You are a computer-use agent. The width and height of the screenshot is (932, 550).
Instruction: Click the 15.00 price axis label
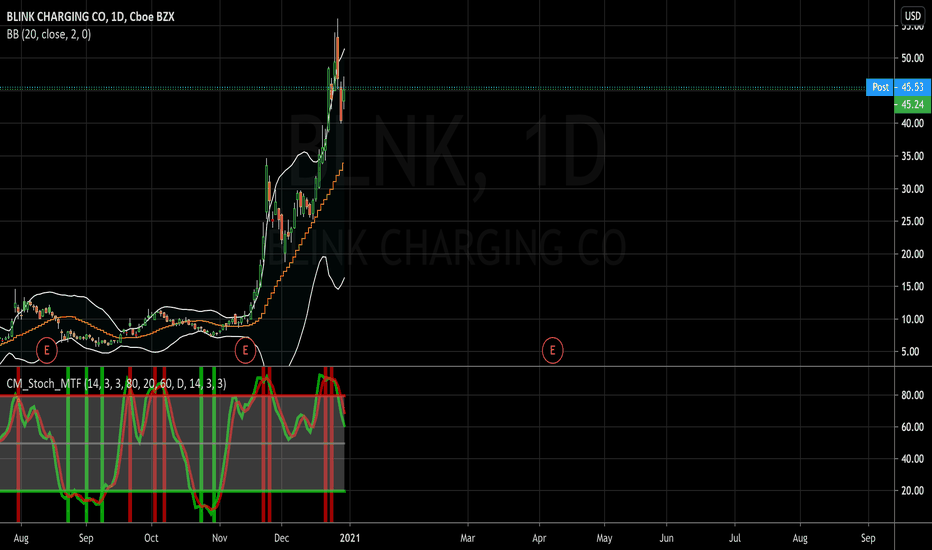912,287
